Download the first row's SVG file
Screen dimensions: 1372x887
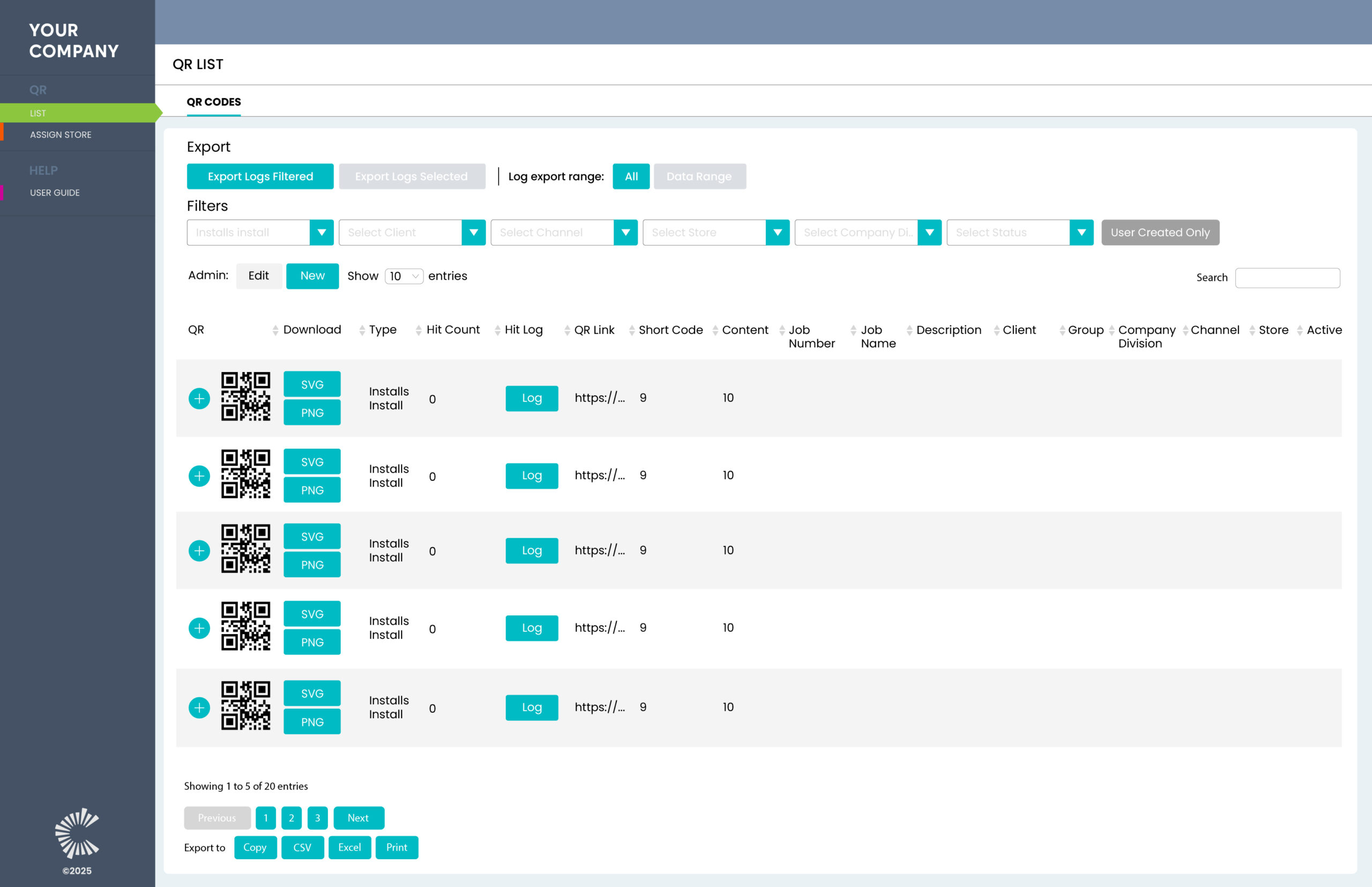(x=312, y=384)
